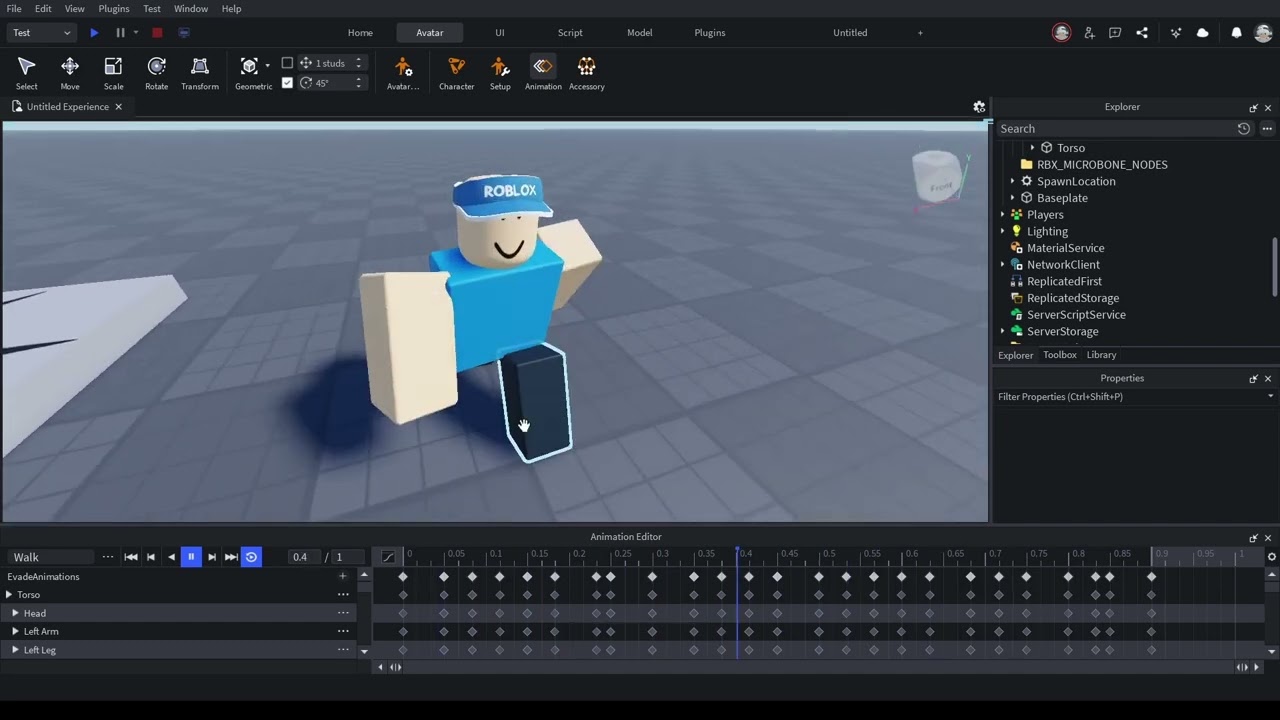Image resolution: width=1280 pixels, height=720 pixels.
Task: Click the current time field 0.4
Action: 303,557
